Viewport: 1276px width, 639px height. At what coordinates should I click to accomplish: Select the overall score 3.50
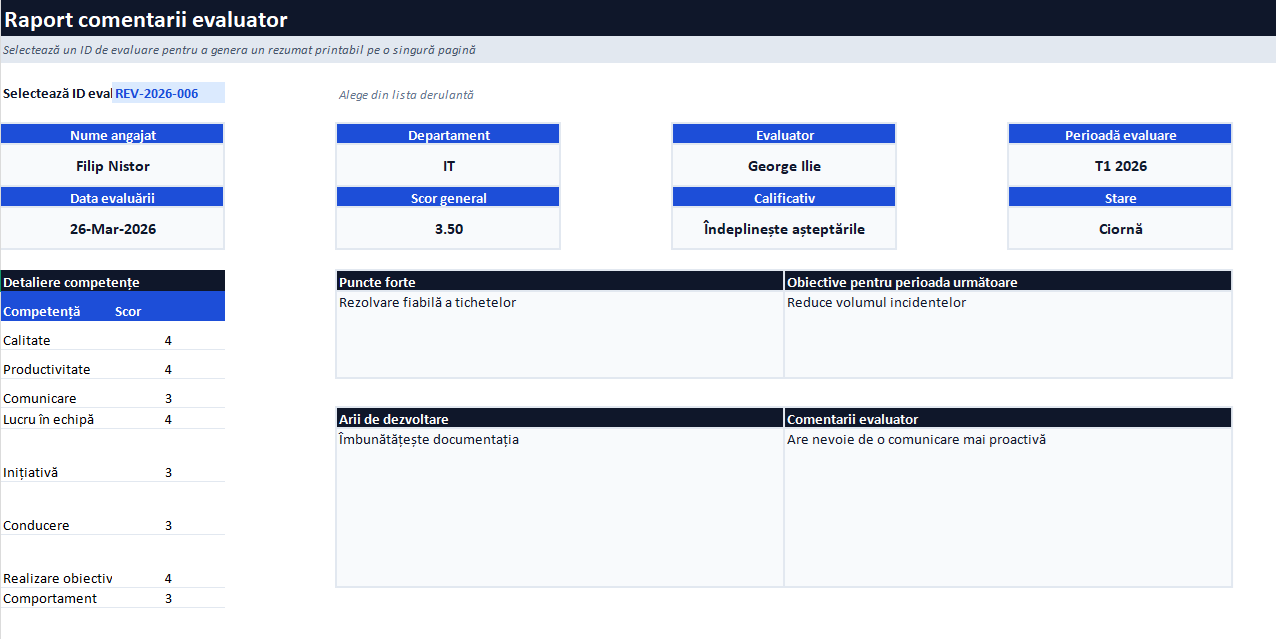[x=449, y=229]
